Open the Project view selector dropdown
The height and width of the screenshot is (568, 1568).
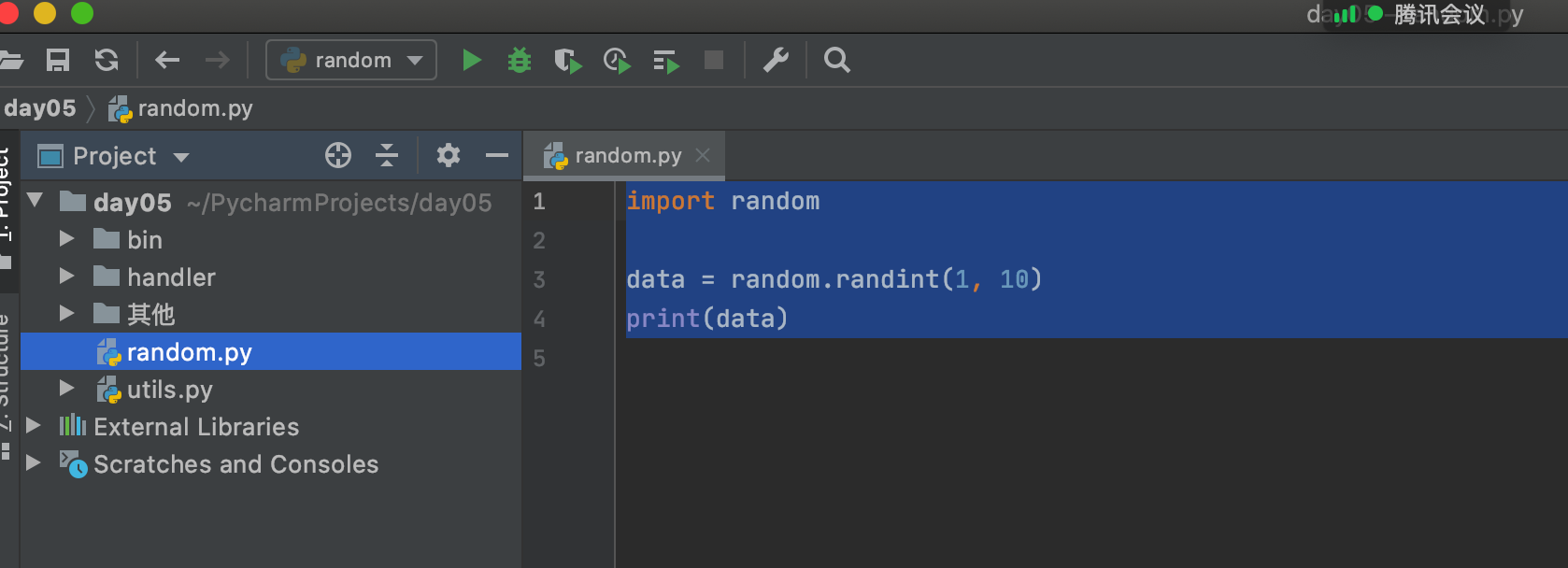(181, 157)
